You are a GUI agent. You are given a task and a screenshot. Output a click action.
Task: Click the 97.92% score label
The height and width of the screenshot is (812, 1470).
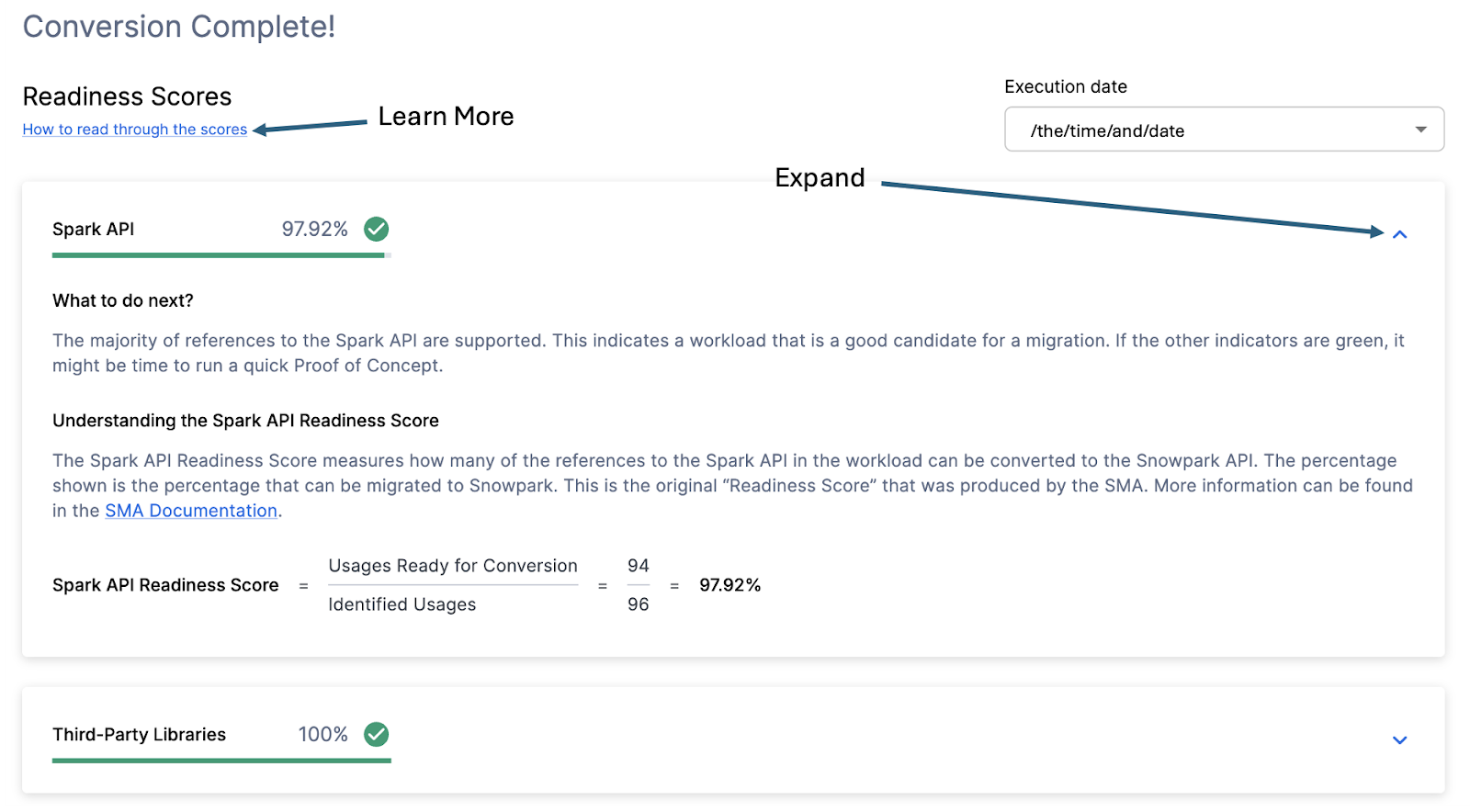(x=313, y=229)
